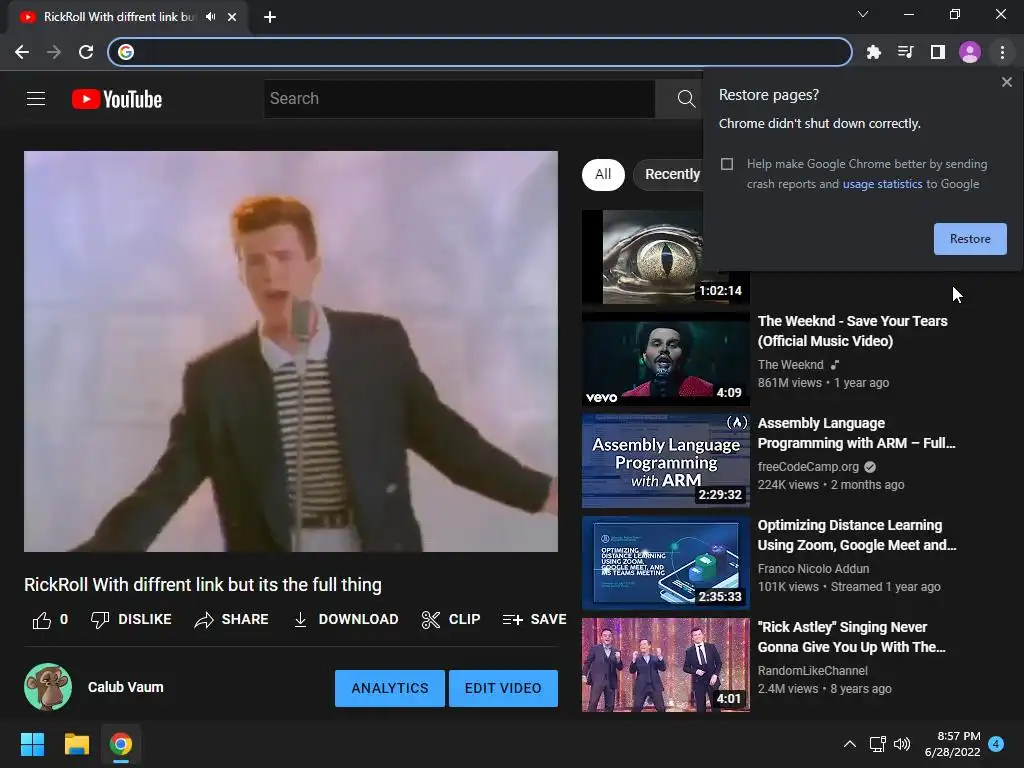Open The Weeknd Save Your Tears thumbnail
Screen dimensions: 1024x768
click(x=665, y=359)
